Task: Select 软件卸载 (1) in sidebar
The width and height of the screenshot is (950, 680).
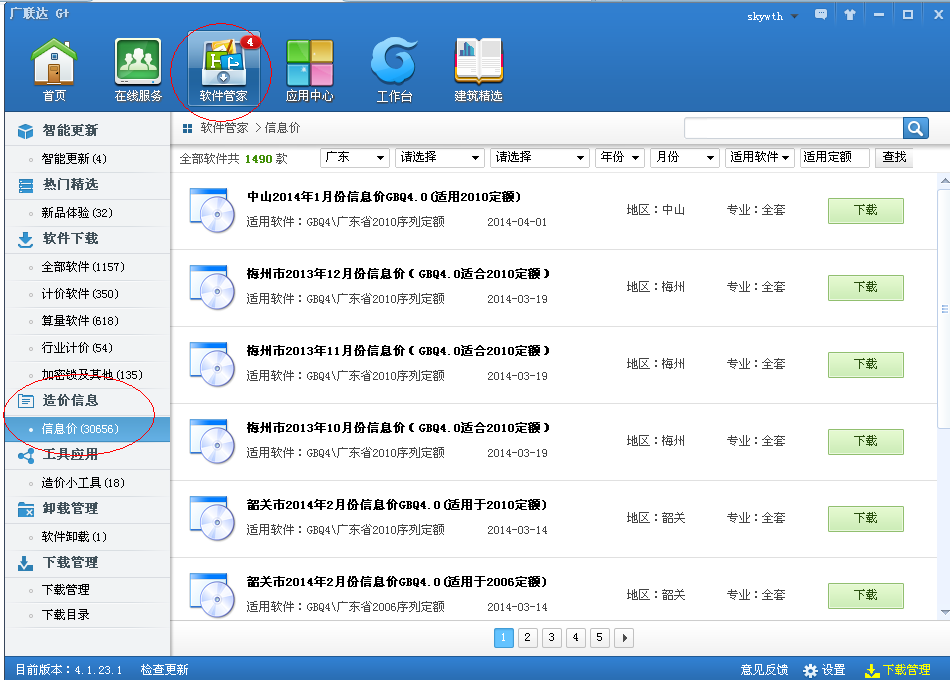Action: click(x=74, y=537)
